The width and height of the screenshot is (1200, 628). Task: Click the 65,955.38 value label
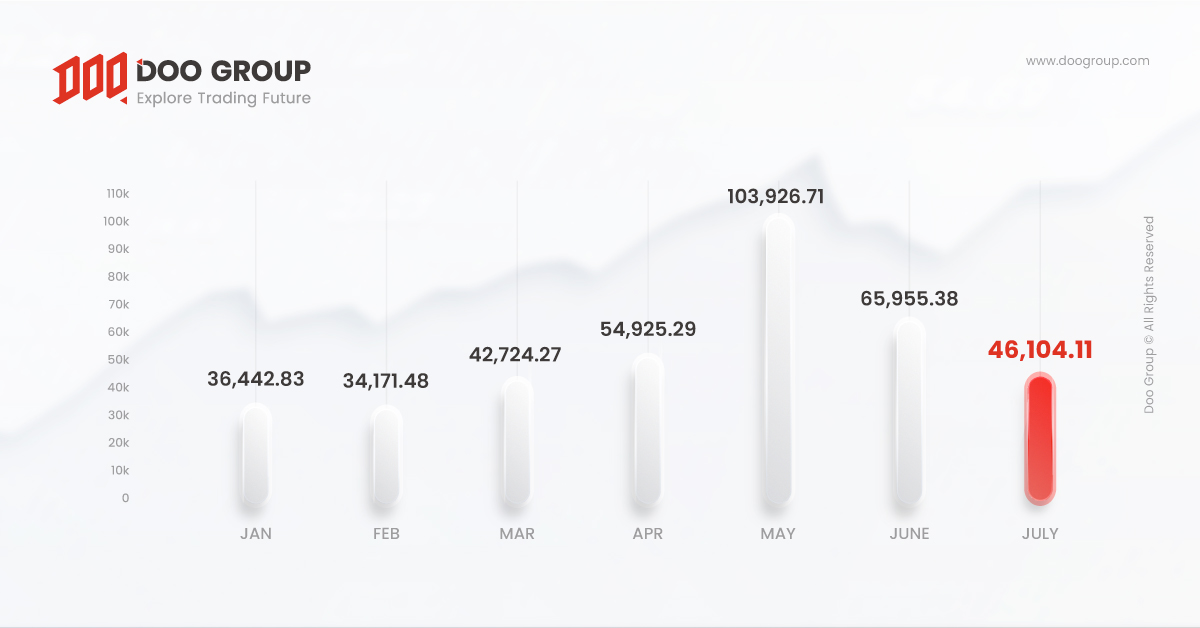coord(909,298)
